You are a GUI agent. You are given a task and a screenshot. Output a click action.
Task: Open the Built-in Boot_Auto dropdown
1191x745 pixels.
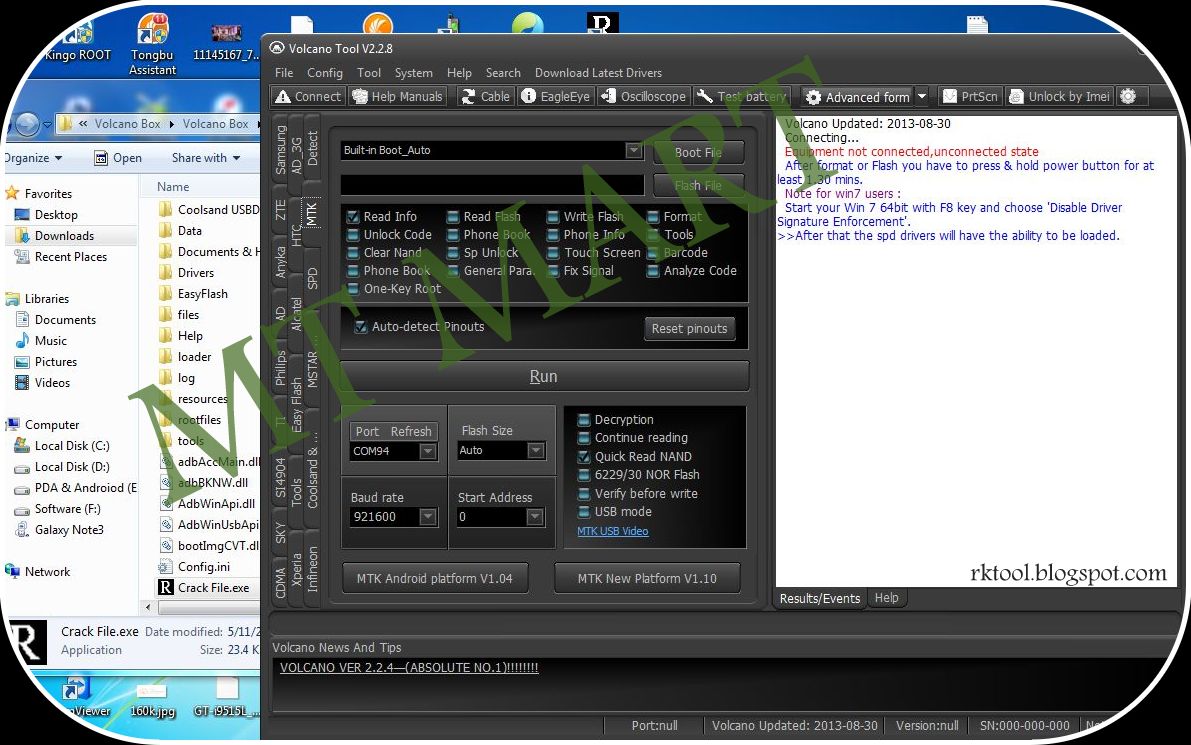[x=633, y=150]
